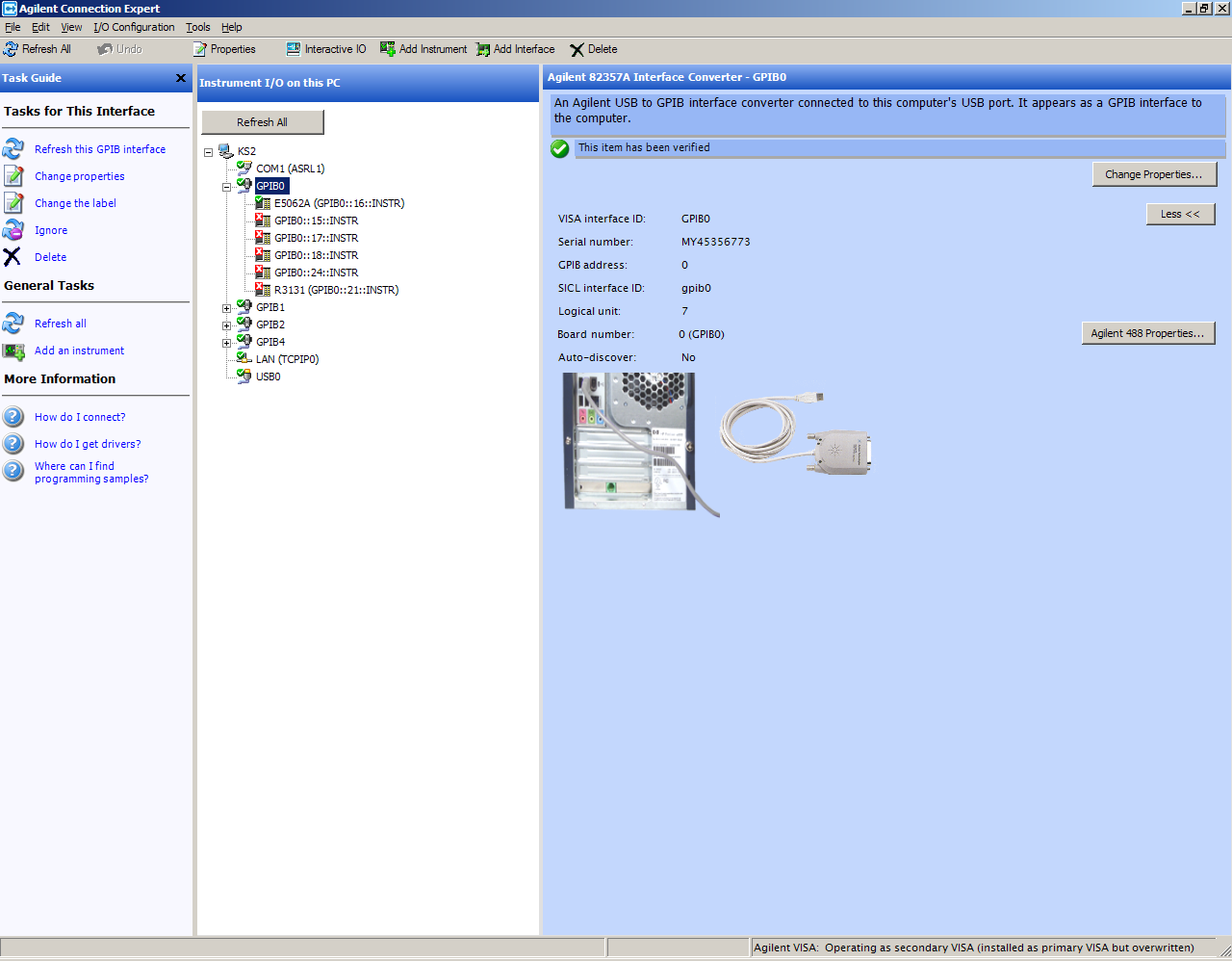Click the Less << button
Viewport: 1232px width, 961px height.
pos(1180,214)
